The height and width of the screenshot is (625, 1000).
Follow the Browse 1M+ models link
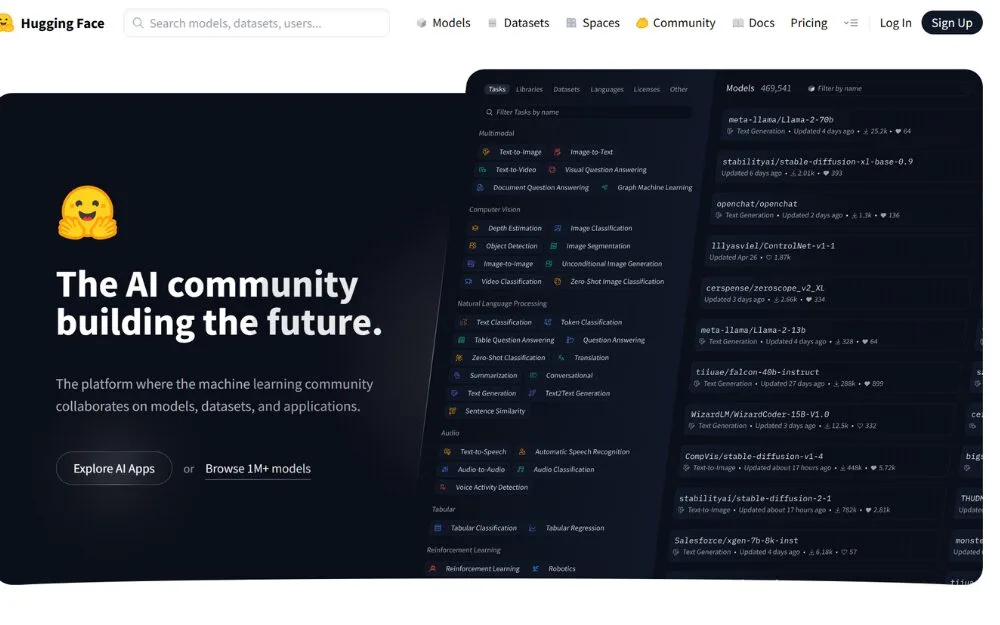(258, 469)
